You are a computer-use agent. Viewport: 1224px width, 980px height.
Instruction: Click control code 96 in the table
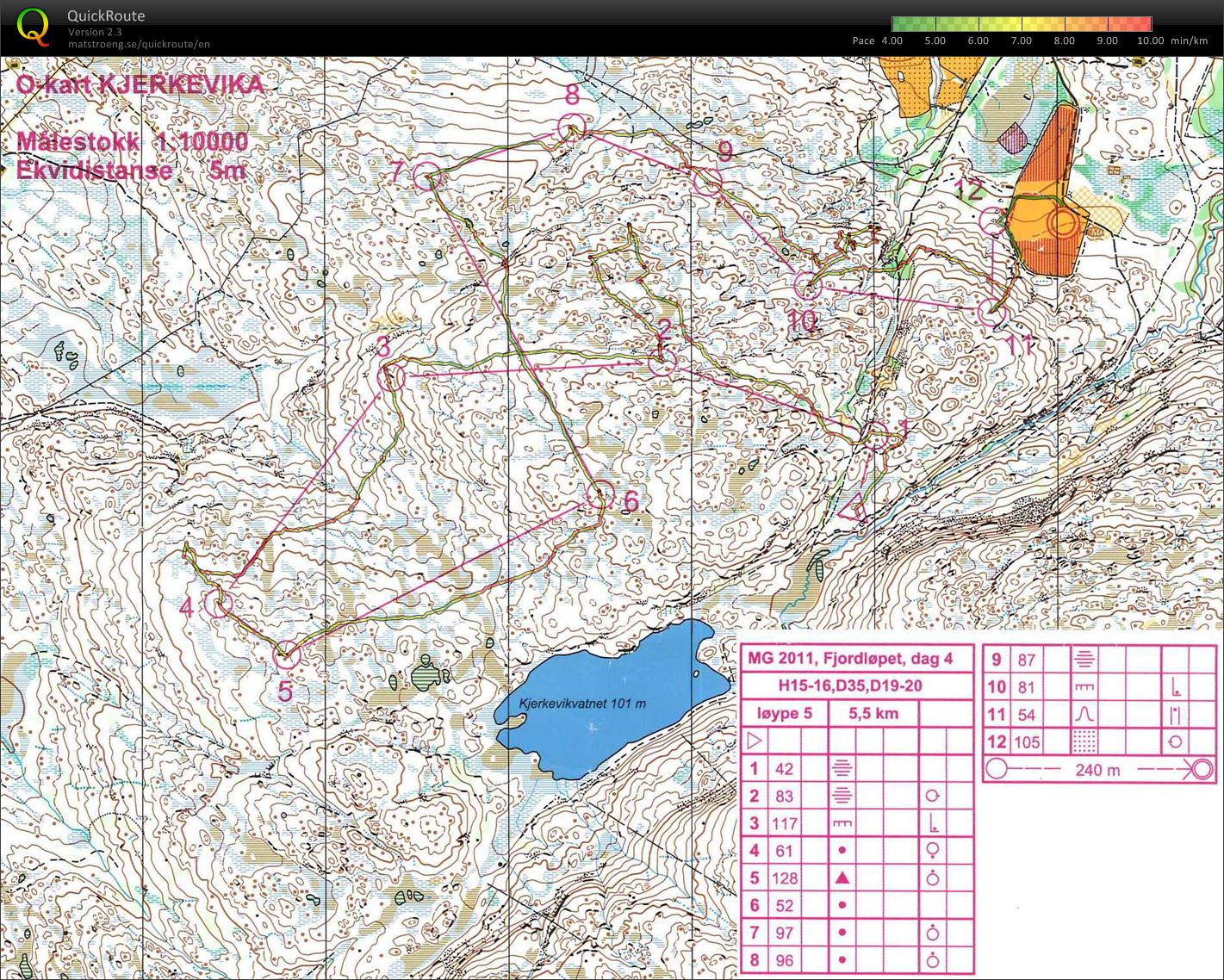pos(784,961)
